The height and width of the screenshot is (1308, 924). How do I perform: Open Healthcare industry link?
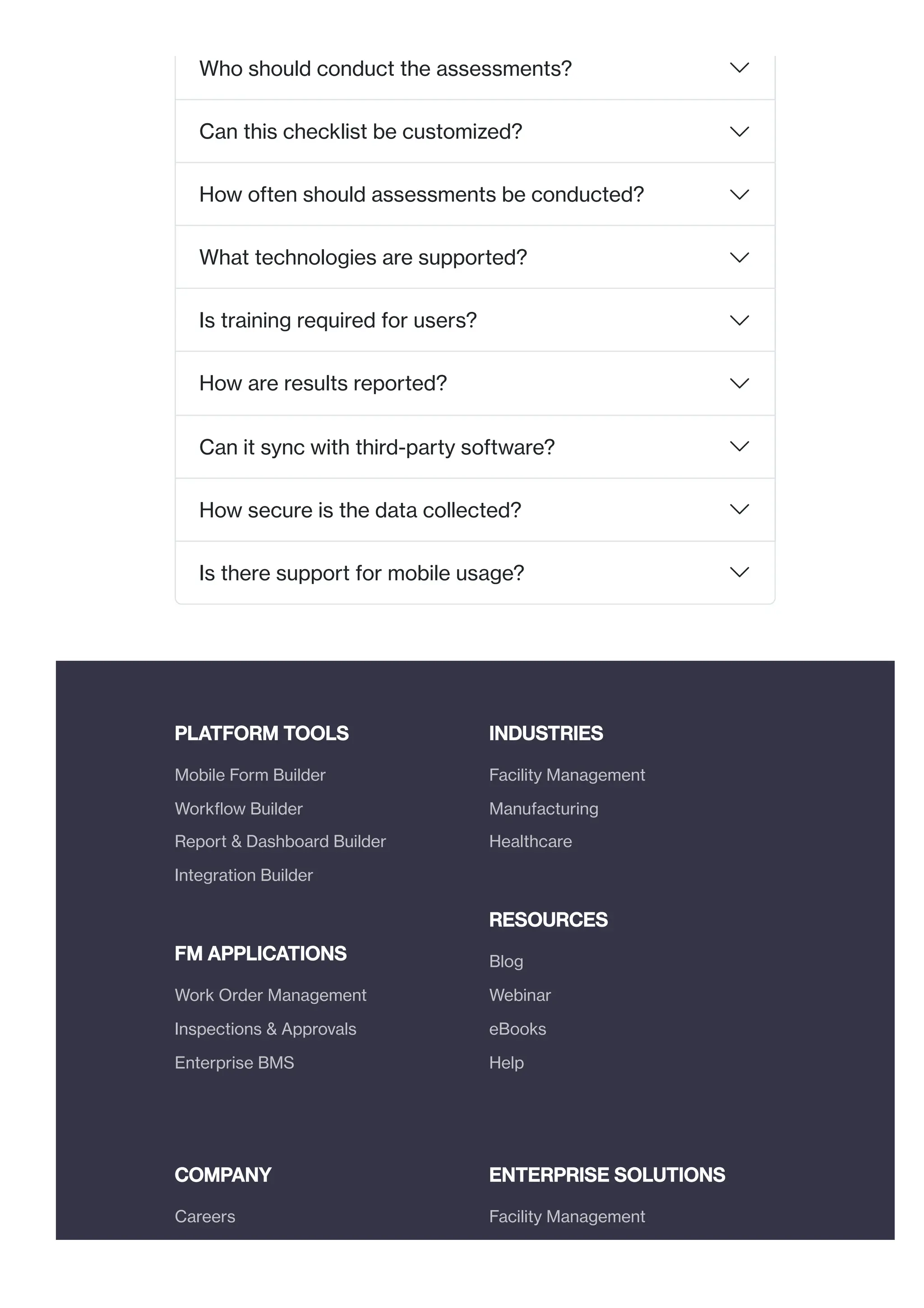(x=531, y=841)
